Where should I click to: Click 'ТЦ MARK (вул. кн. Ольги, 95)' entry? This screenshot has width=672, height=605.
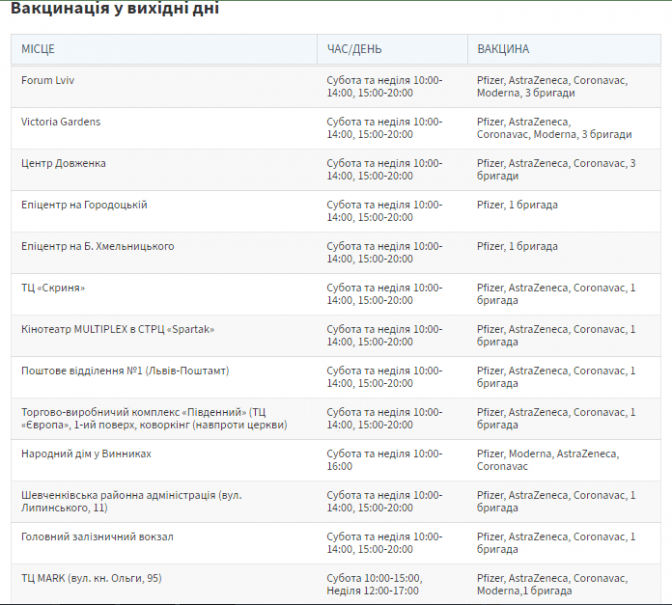tap(91, 578)
